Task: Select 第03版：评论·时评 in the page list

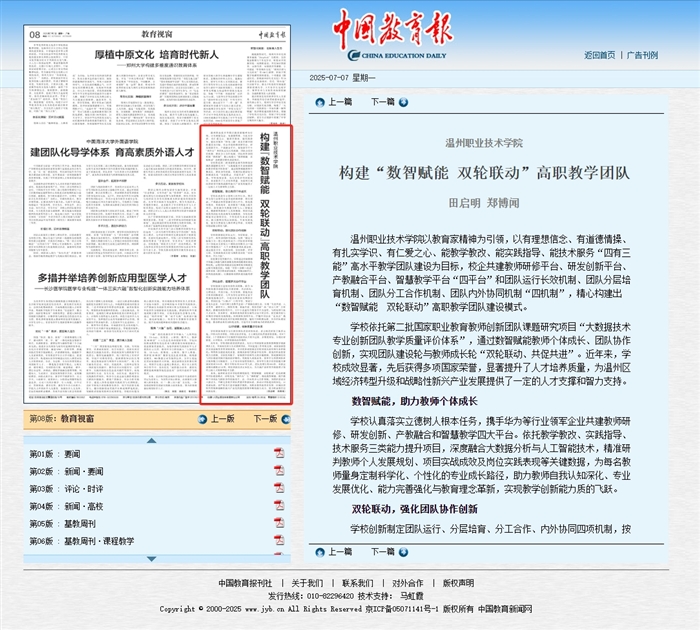Action: (x=66, y=489)
